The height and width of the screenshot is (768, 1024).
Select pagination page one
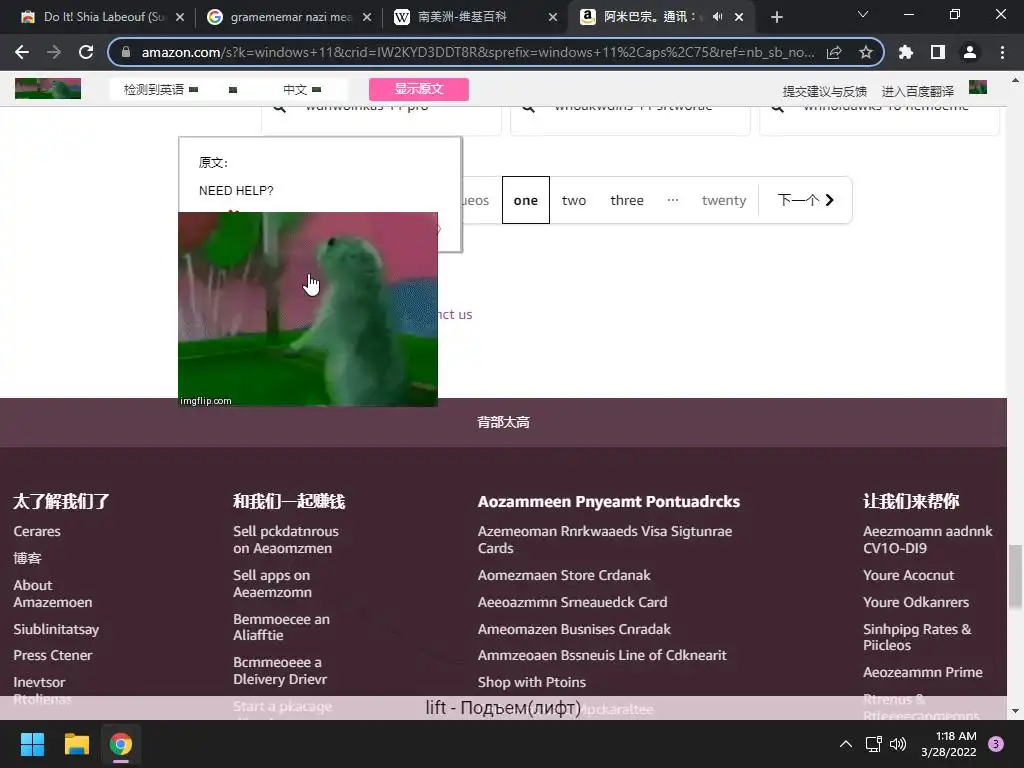[x=526, y=200]
